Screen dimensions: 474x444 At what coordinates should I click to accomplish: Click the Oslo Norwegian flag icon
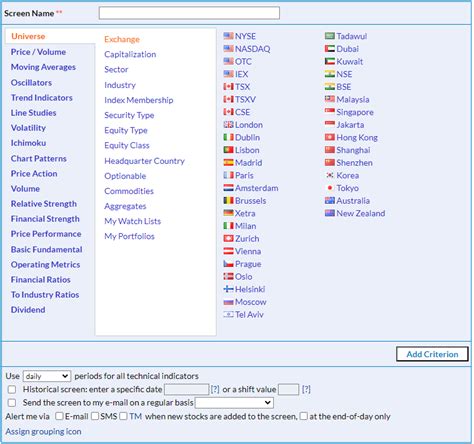pyautogui.click(x=228, y=277)
